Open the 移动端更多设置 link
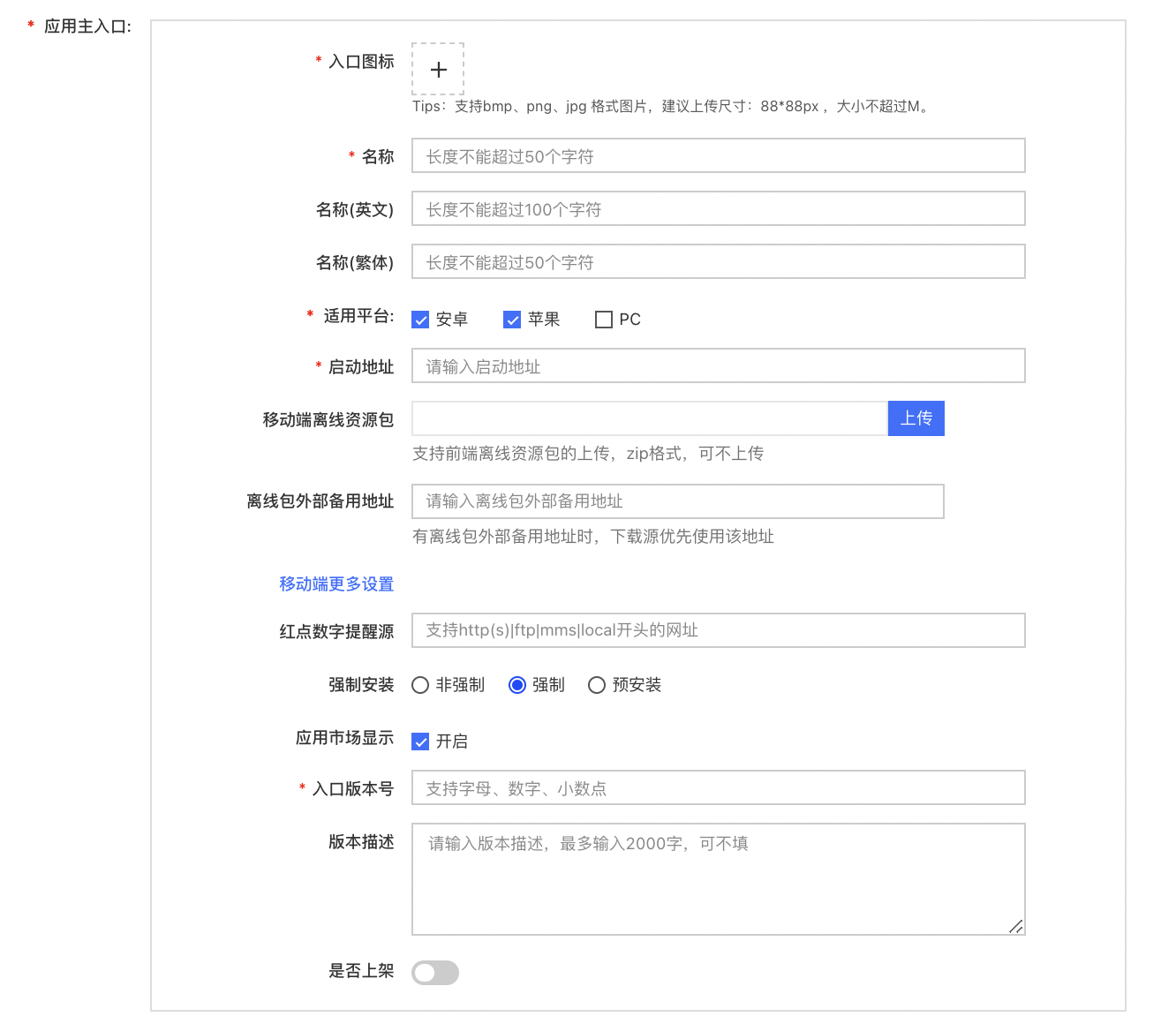1176x1024 pixels. point(336,584)
